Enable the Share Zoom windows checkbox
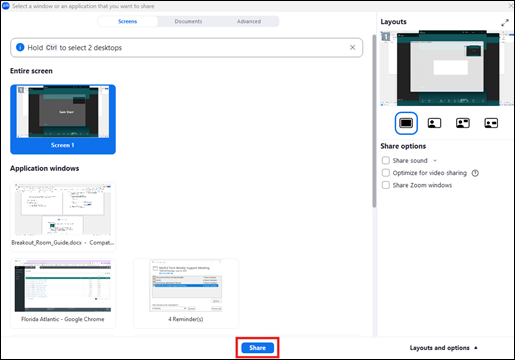The image size is (515, 360). [x=386, y=185]
